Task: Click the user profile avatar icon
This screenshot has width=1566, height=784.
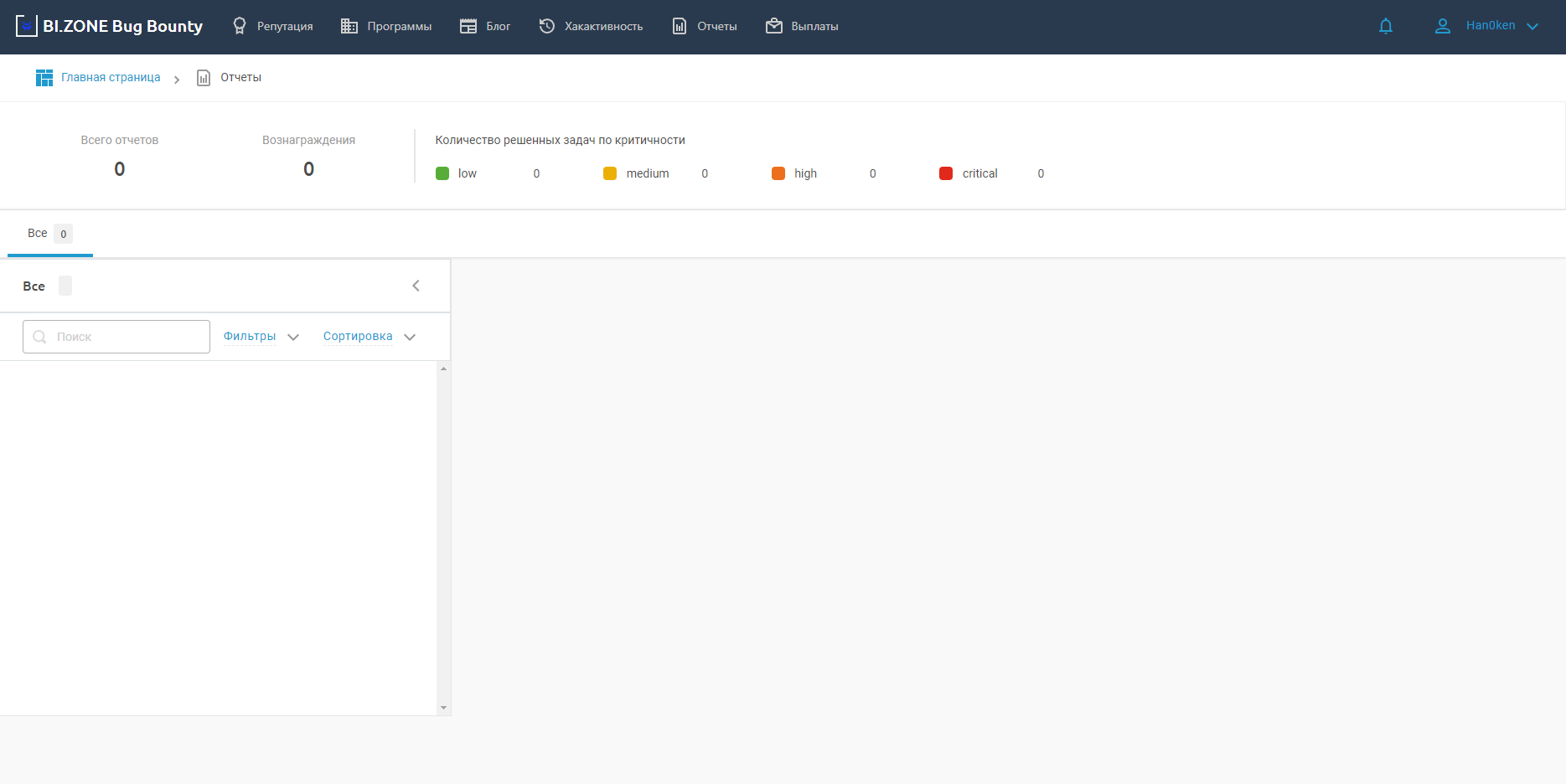Action: coord(1443,26)
